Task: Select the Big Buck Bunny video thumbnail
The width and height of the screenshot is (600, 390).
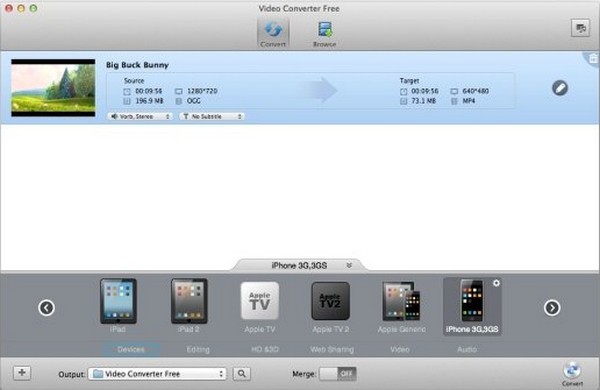Action: tap(53, 88)
